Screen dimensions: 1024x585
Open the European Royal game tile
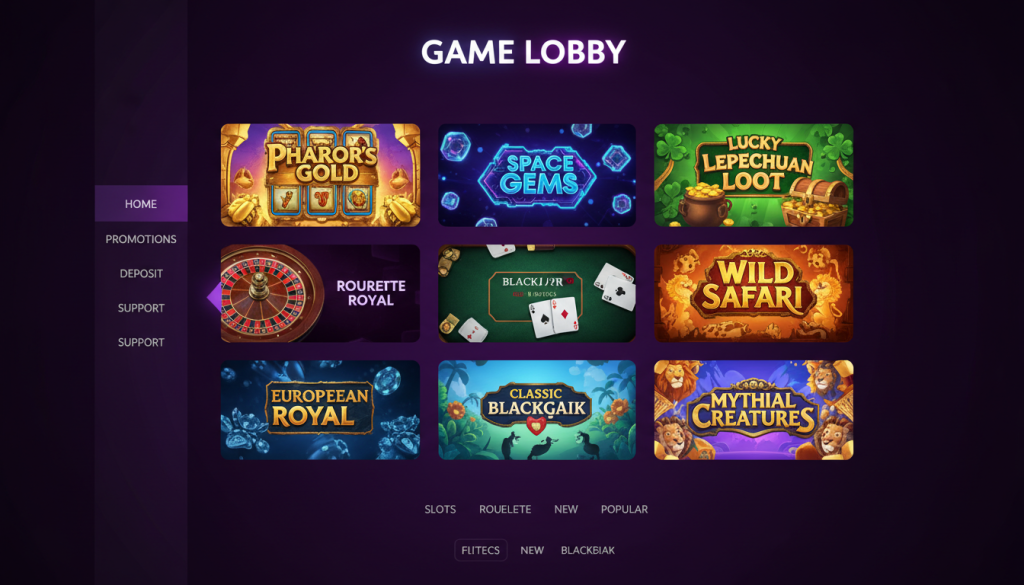(x=320, y=409)
